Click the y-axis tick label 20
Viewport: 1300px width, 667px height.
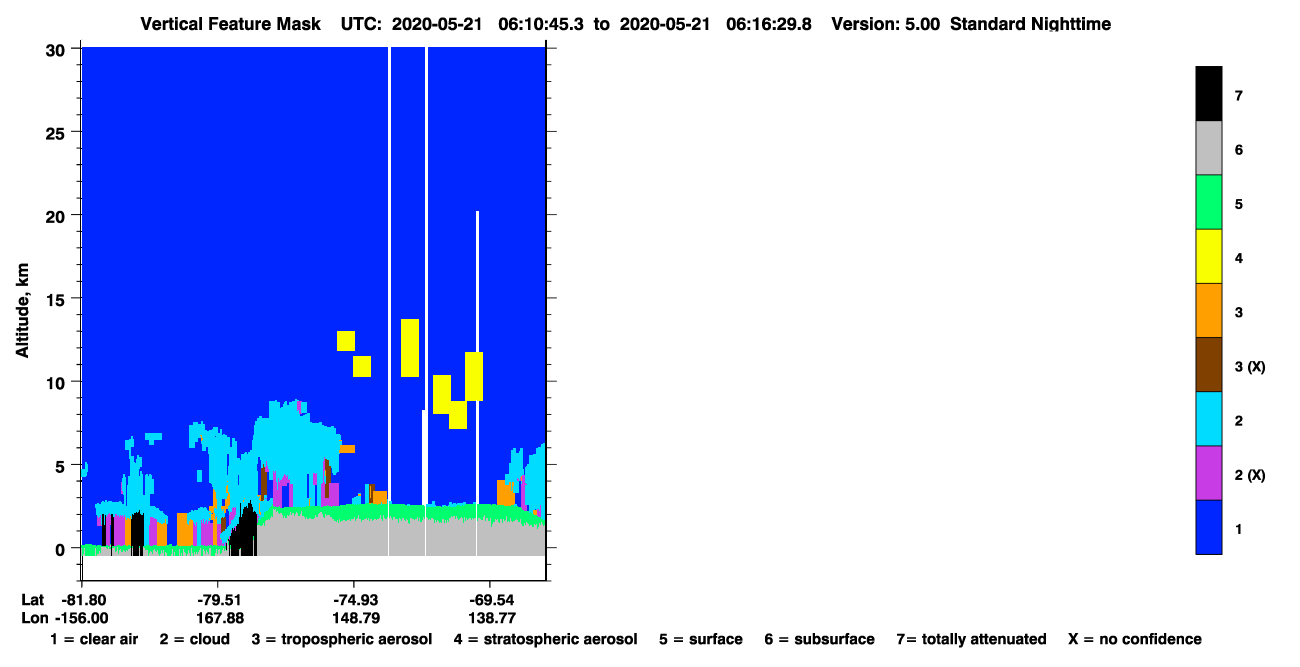57,216
